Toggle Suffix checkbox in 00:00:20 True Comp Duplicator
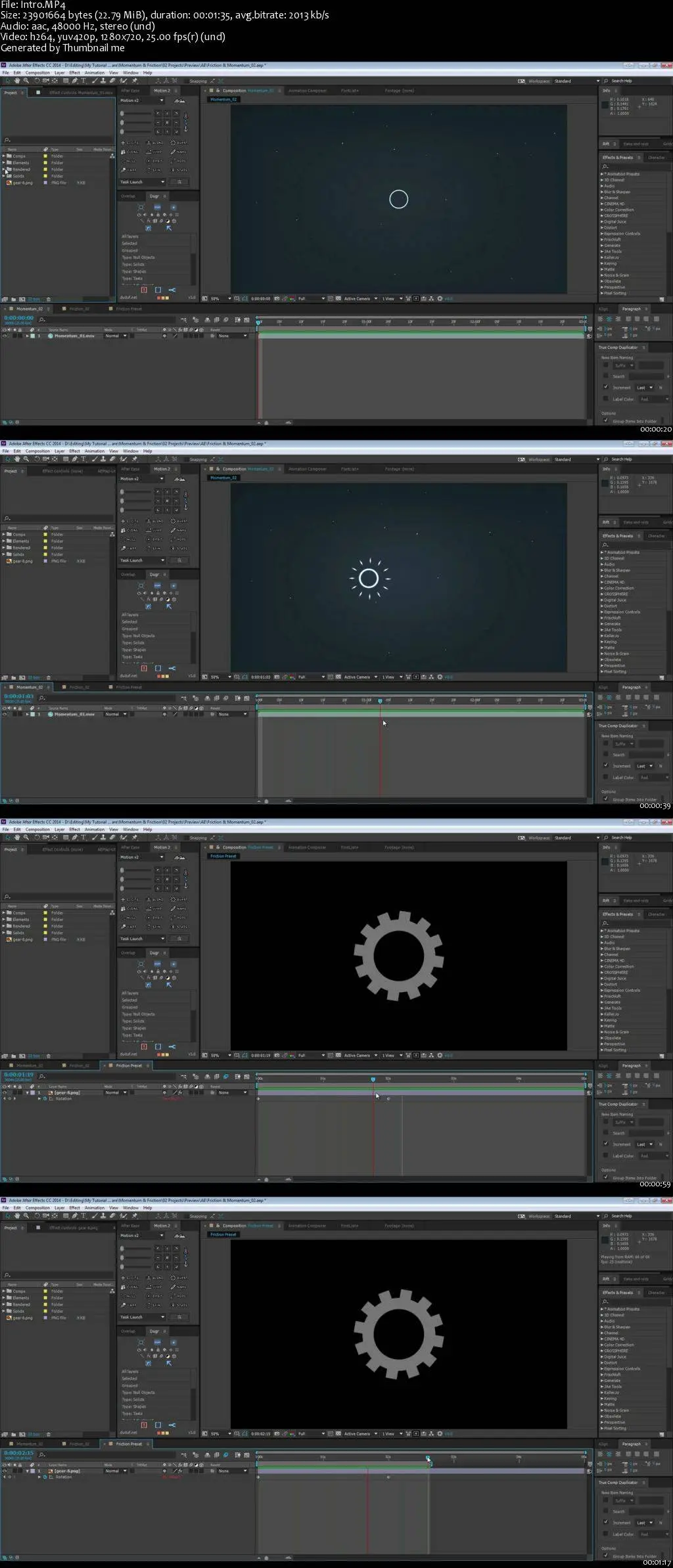673x1568 pixels. coord(605,365)
